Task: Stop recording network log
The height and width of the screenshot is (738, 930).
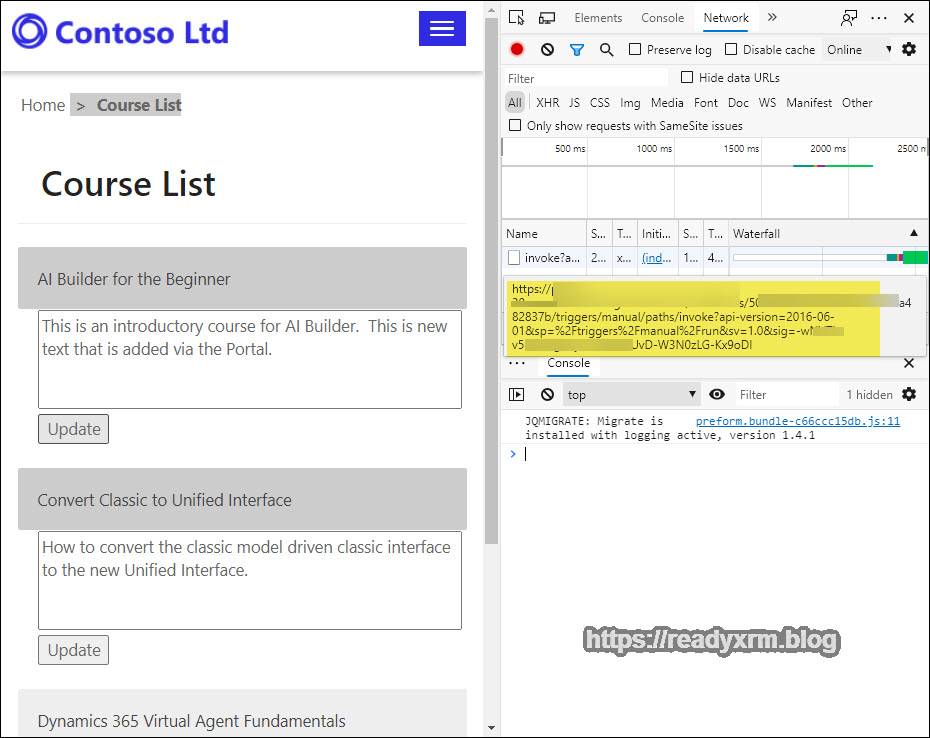Action: [517, 50]
